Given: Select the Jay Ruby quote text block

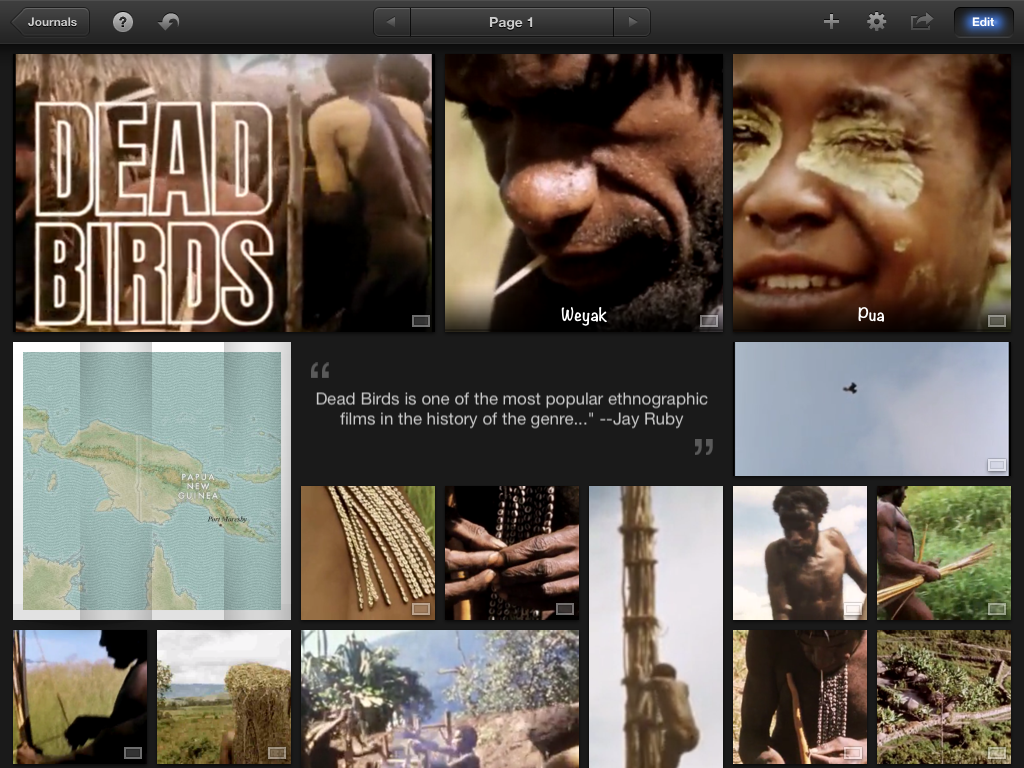Looking at the screenshot, I should point(511,409).
